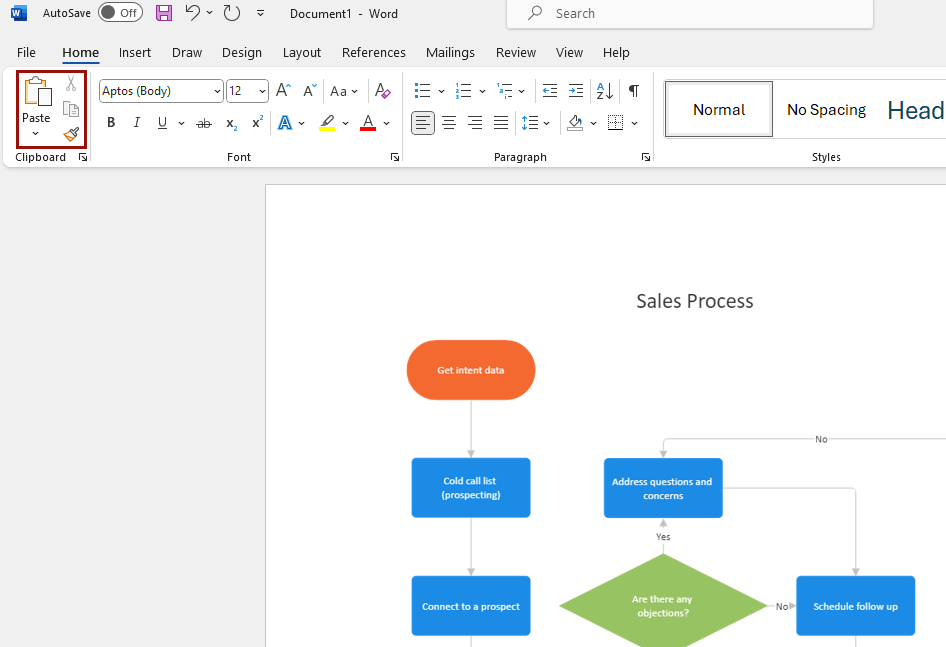Click the Grow Font size icon
The image size is (946, 647).
coord(283,91)
